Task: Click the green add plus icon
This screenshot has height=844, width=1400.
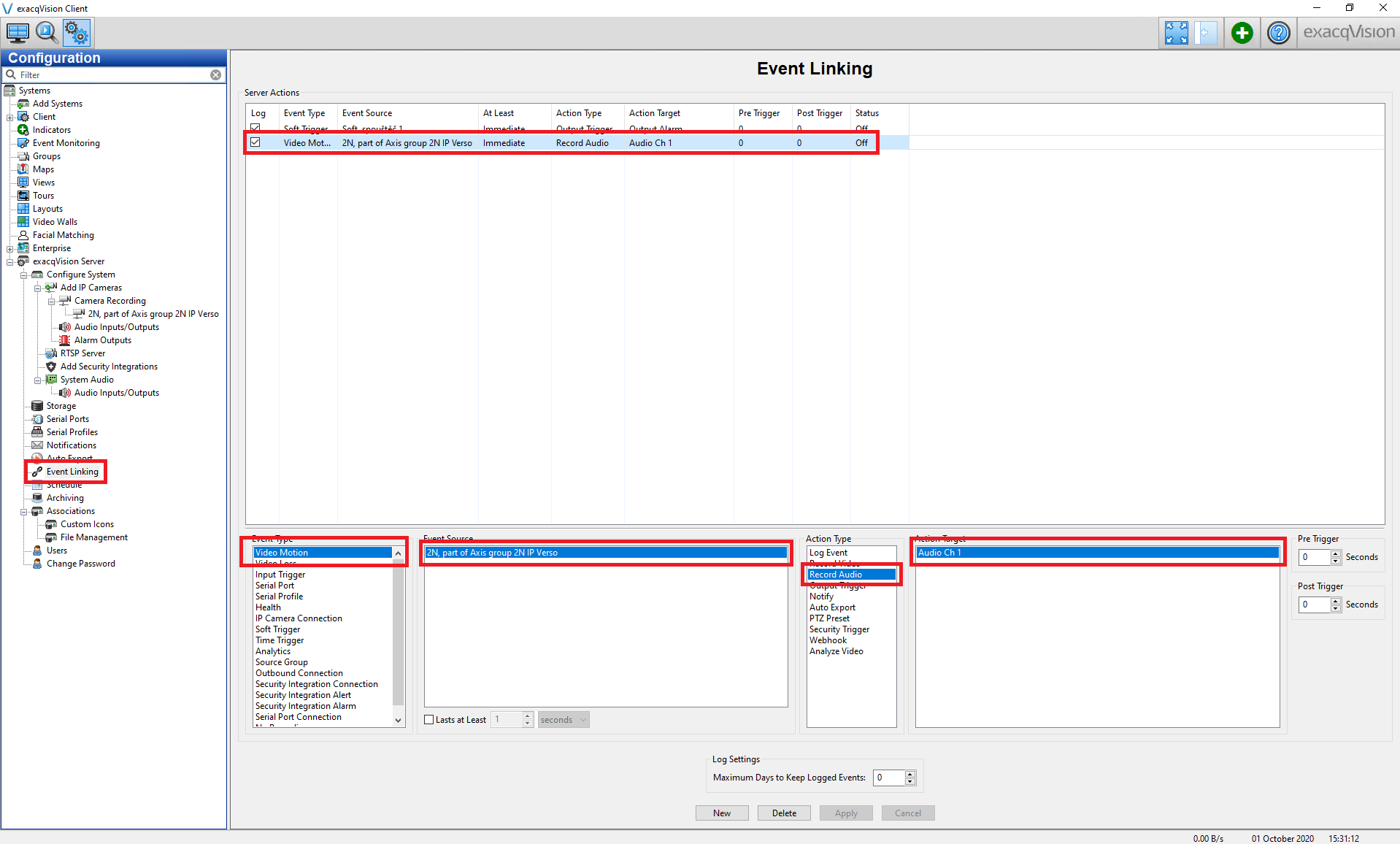Action: [1242, 33]
